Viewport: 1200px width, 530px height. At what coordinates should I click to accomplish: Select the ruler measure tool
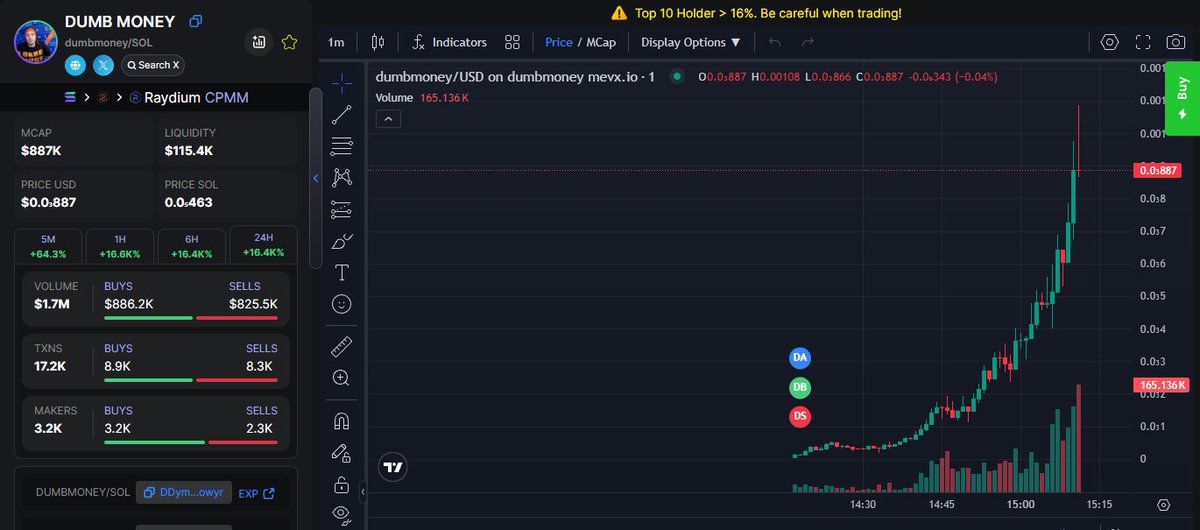pos(342,346)
